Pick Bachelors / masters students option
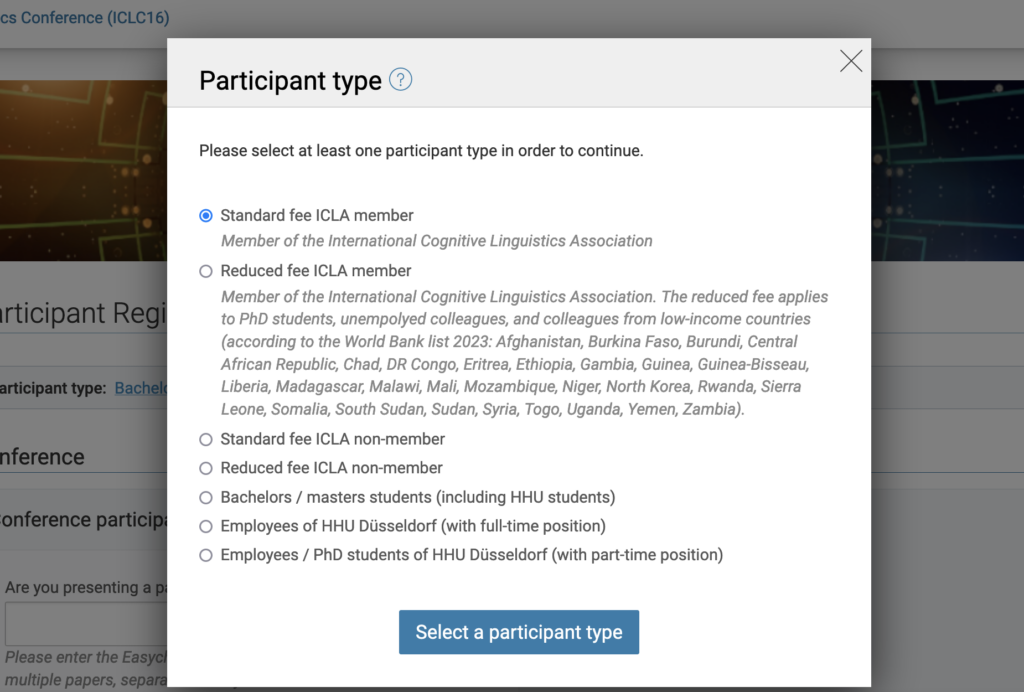Screen dimensions: 1024x692 (x=206, y=497)
